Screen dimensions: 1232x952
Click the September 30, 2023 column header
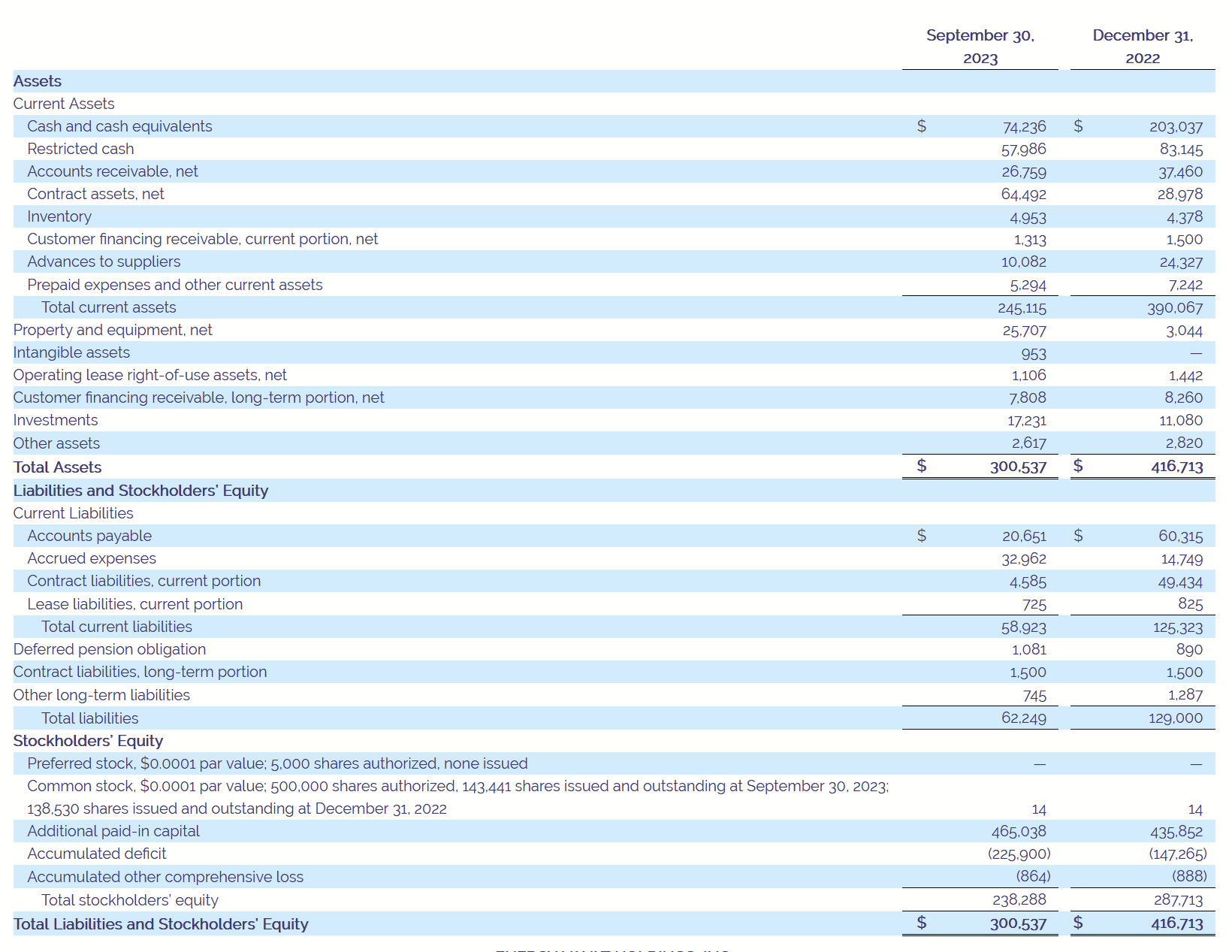(x=980, y=47)
